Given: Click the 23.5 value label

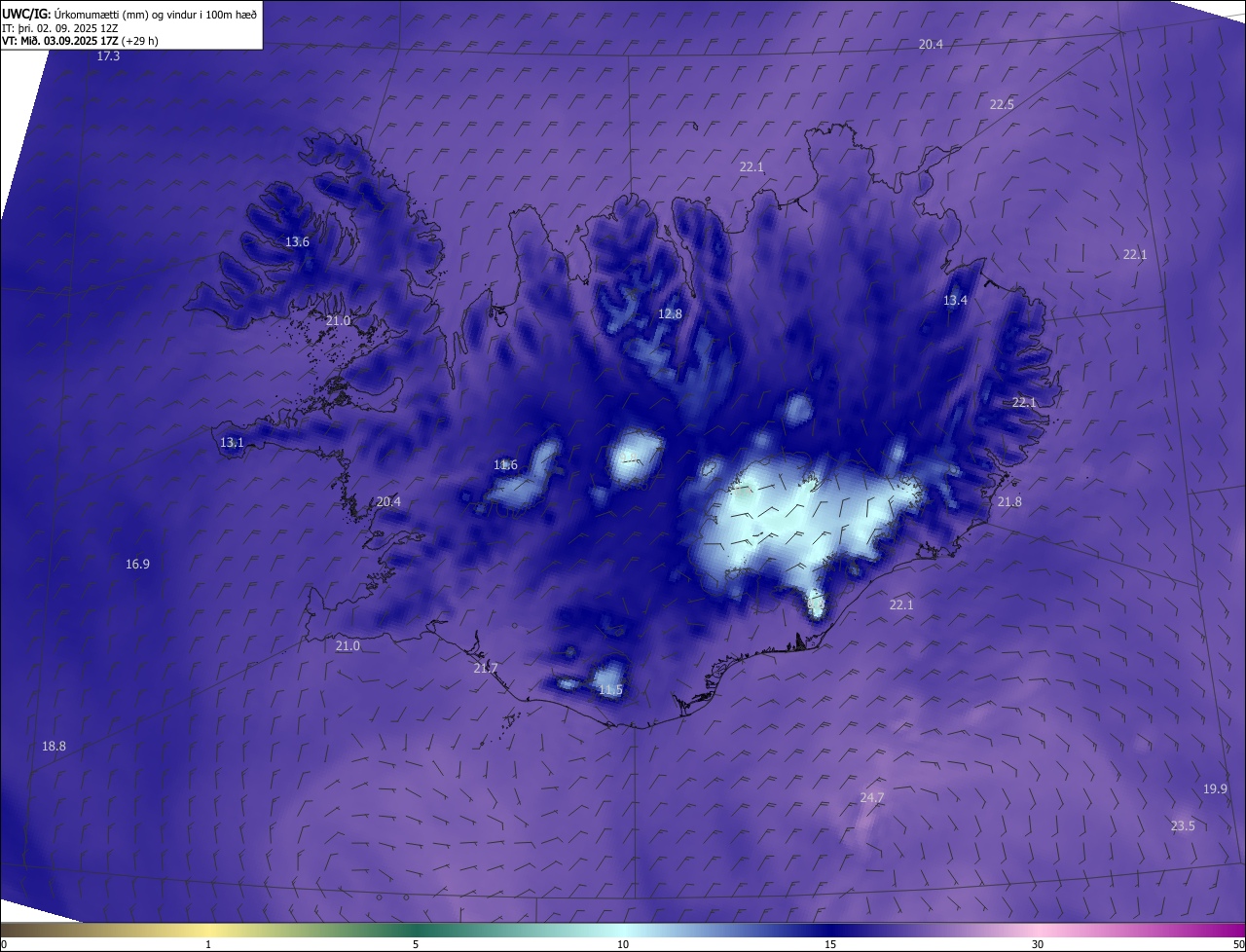Looking at the screenshot, I should 1182,825.
